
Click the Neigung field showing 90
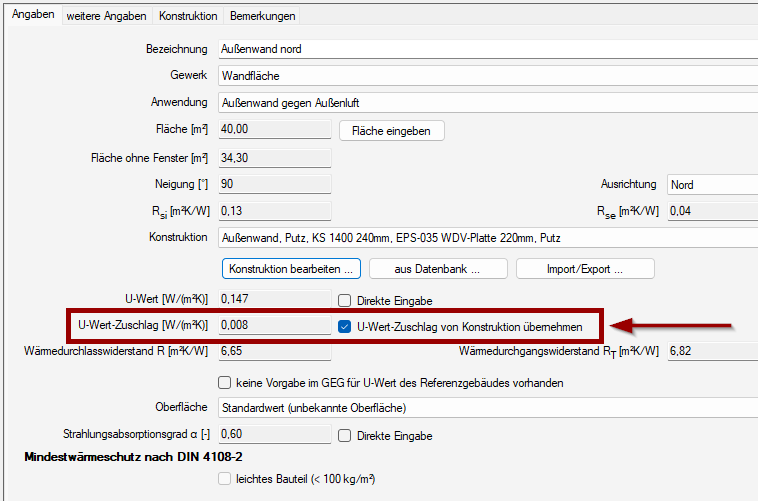pos(273,185)
